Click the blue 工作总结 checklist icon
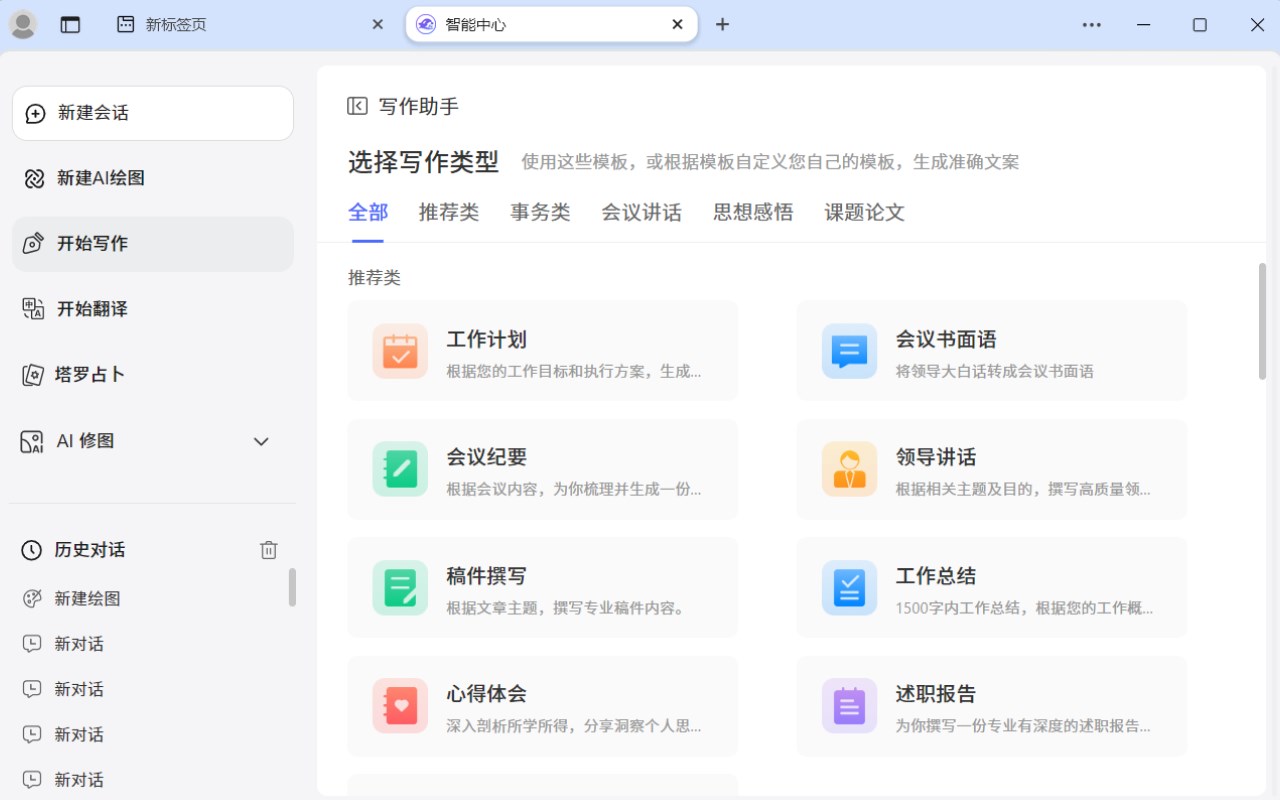The image size is (1280, 800). (x=849, y=588)
